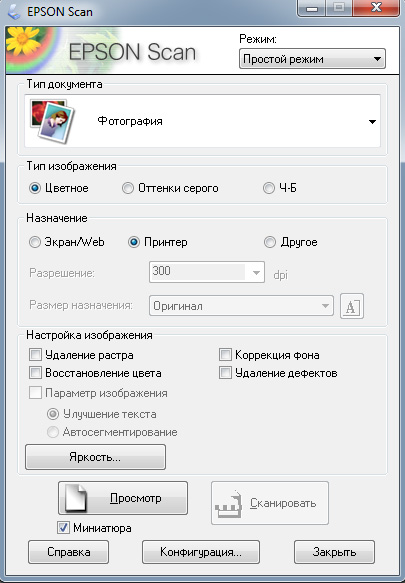Image resolution: width=405 pixels, height=583 pixels.
Task: Click the Сканировать button
Action: pyautogui.click(x=270, y=503)
